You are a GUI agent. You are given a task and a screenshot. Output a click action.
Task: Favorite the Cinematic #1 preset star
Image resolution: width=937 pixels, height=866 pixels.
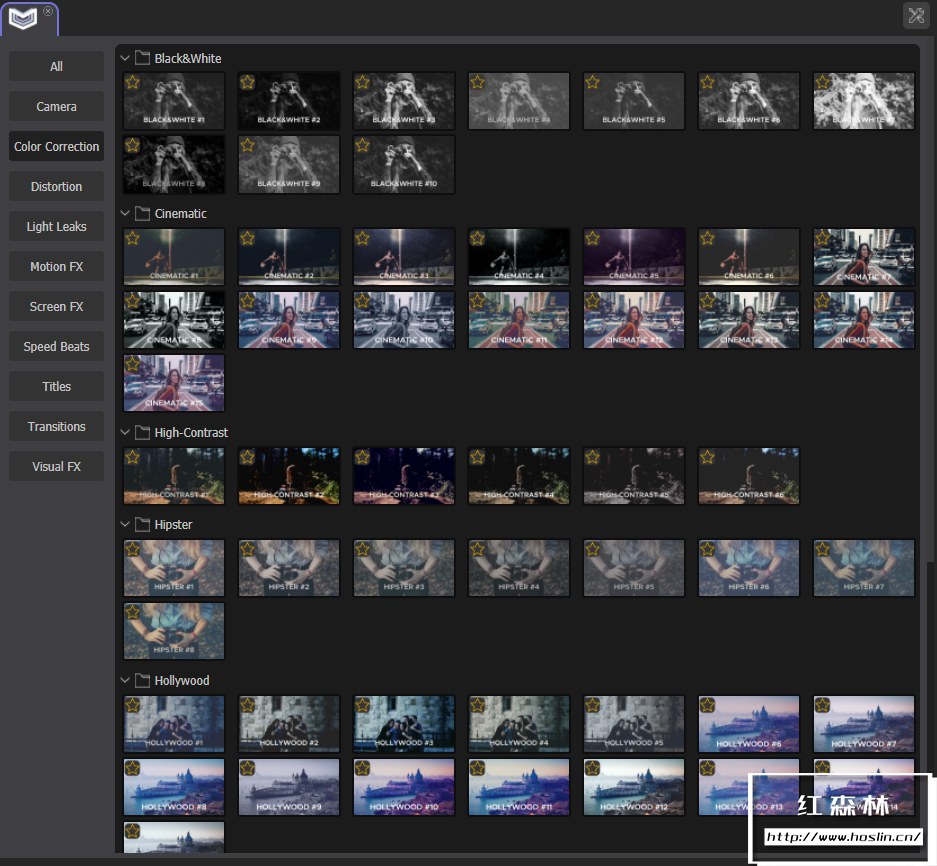coord(133,238)
